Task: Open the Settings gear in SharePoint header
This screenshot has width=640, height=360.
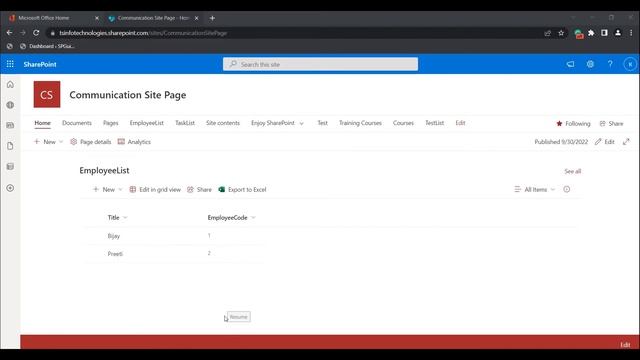Action: coord(590,64)
